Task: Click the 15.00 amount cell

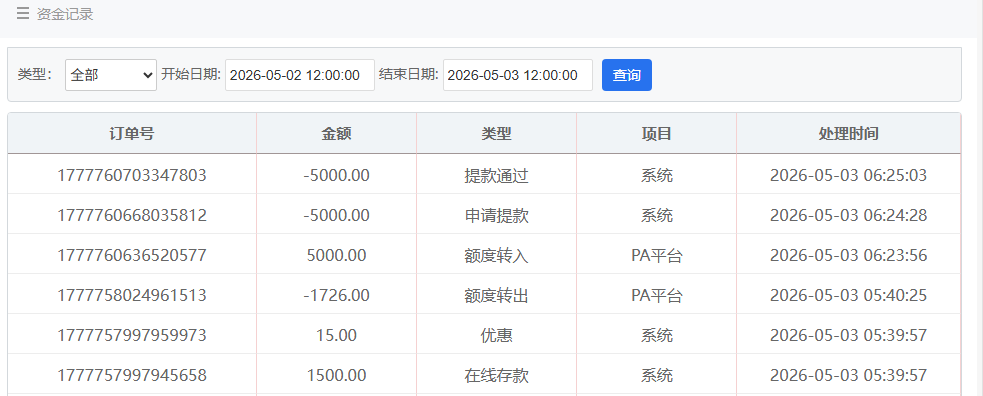Action: [337, 335]
